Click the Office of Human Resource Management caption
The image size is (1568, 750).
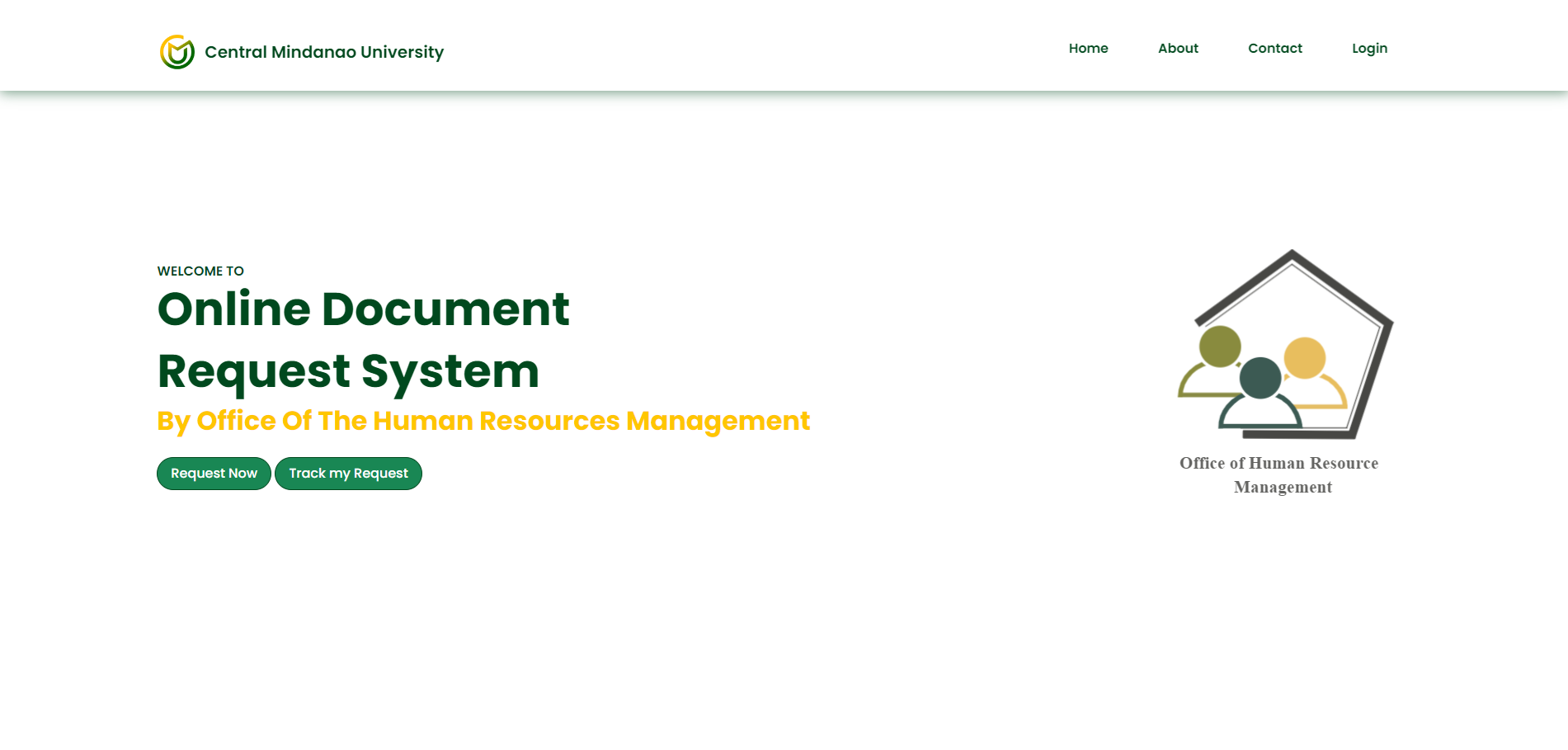(x=1278, y=475)
